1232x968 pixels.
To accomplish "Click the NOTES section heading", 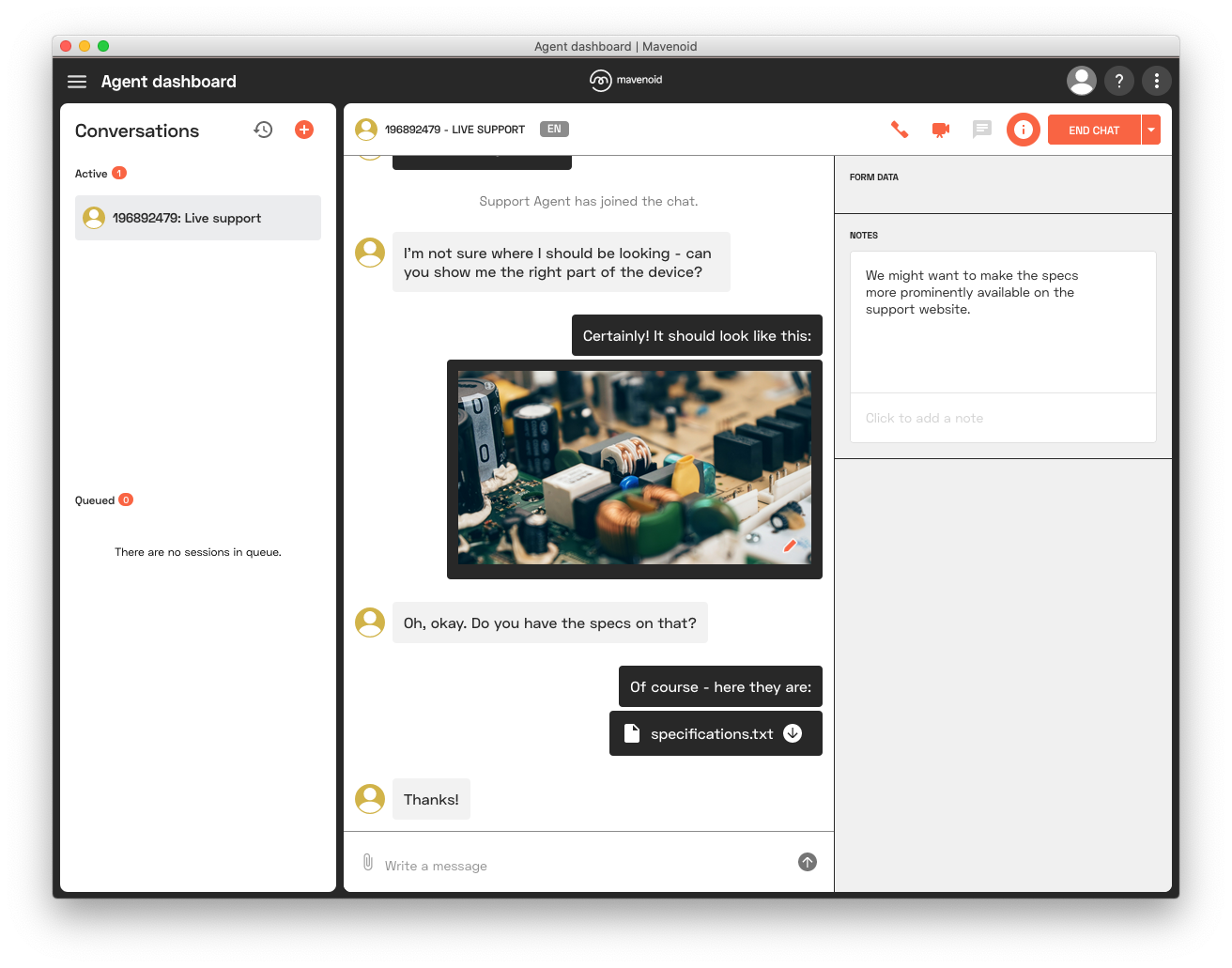I will (x=864, y=236).
